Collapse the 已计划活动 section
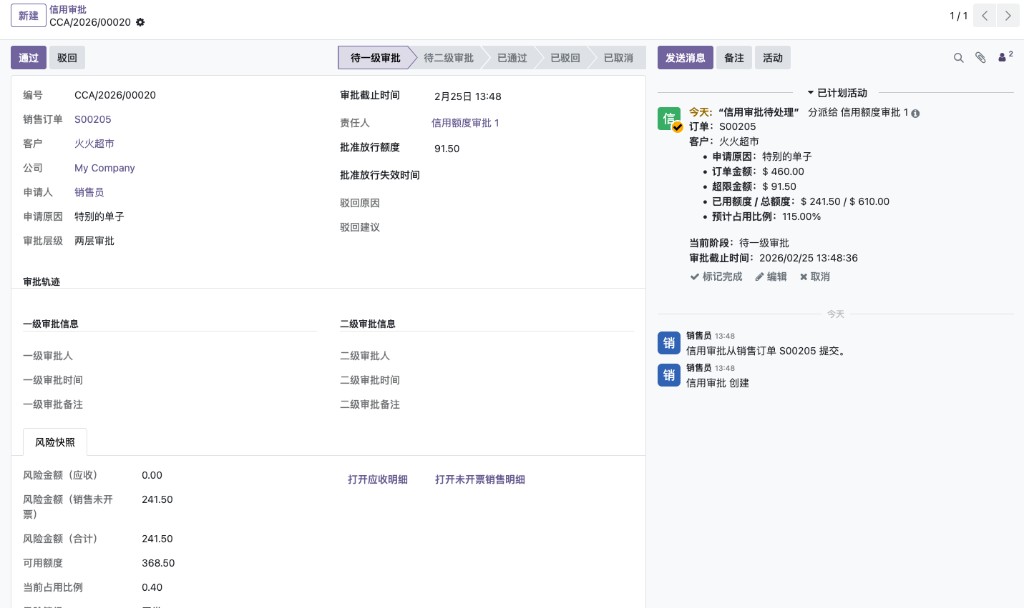 837,93
